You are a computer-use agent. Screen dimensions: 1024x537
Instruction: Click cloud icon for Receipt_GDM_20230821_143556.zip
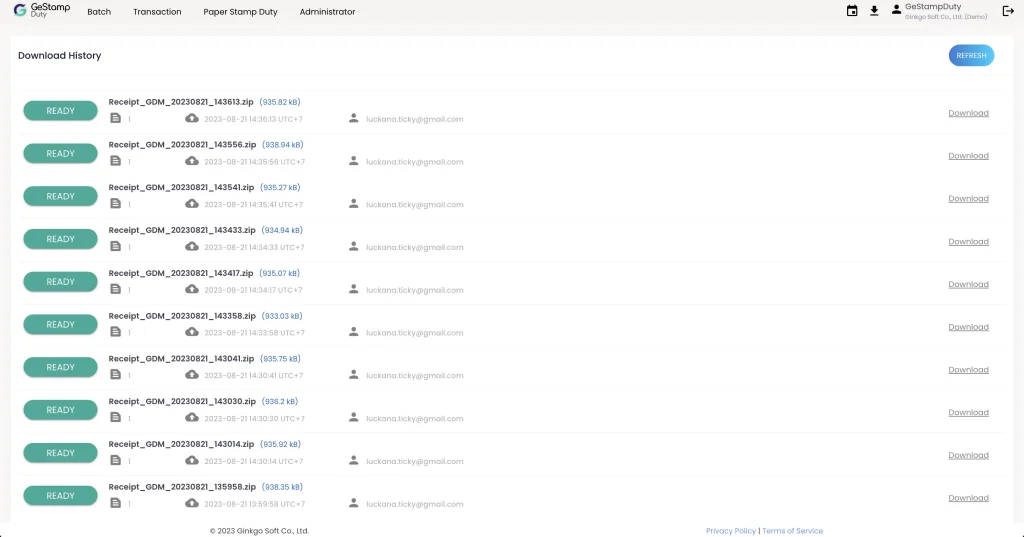coord(192,161)
